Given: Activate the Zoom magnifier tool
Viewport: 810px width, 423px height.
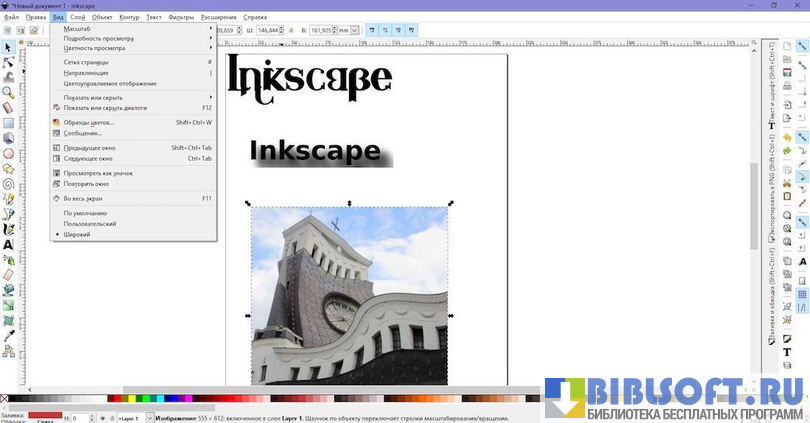Looking at the screenshot, I should click(x=8, y=92).
